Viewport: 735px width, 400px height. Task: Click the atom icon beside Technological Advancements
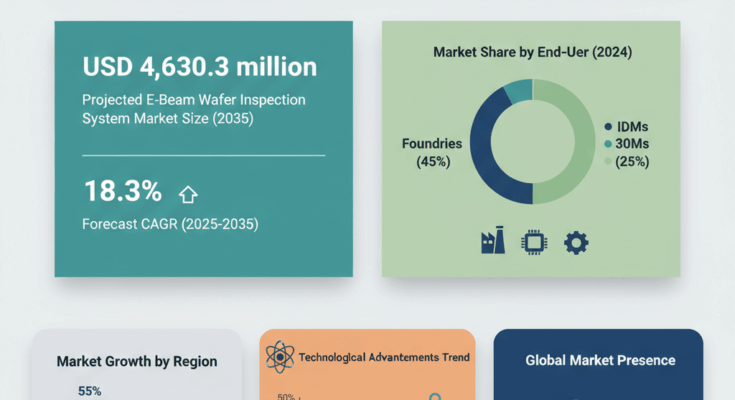281,356
